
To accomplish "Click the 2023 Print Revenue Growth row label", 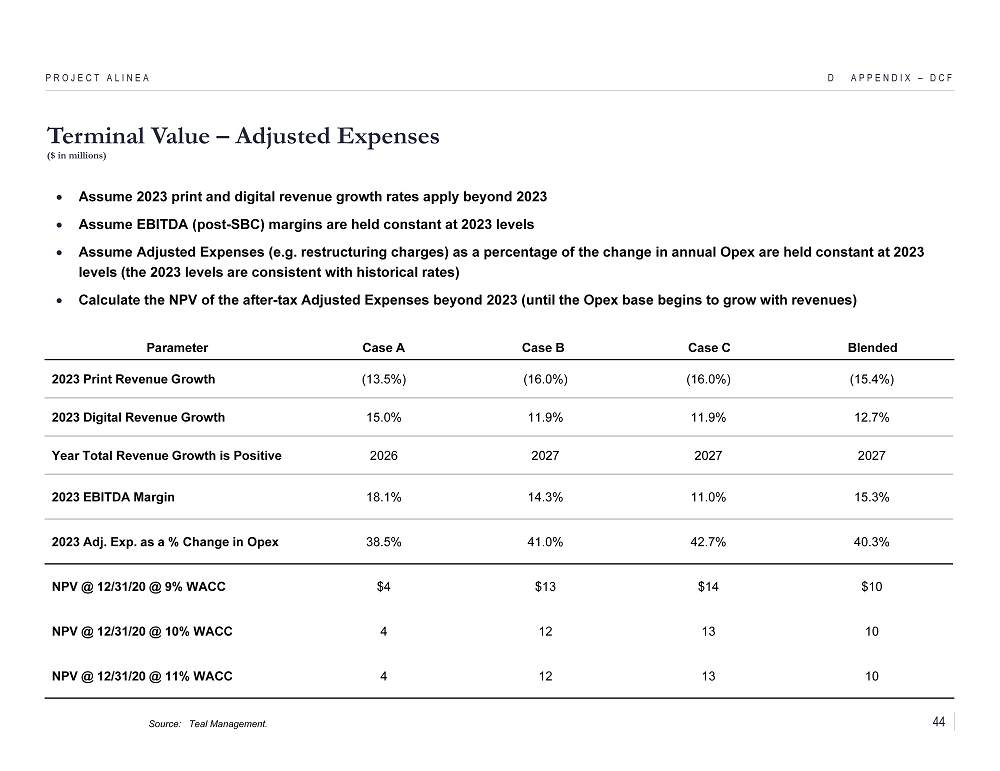I will (x=133, y=379).
